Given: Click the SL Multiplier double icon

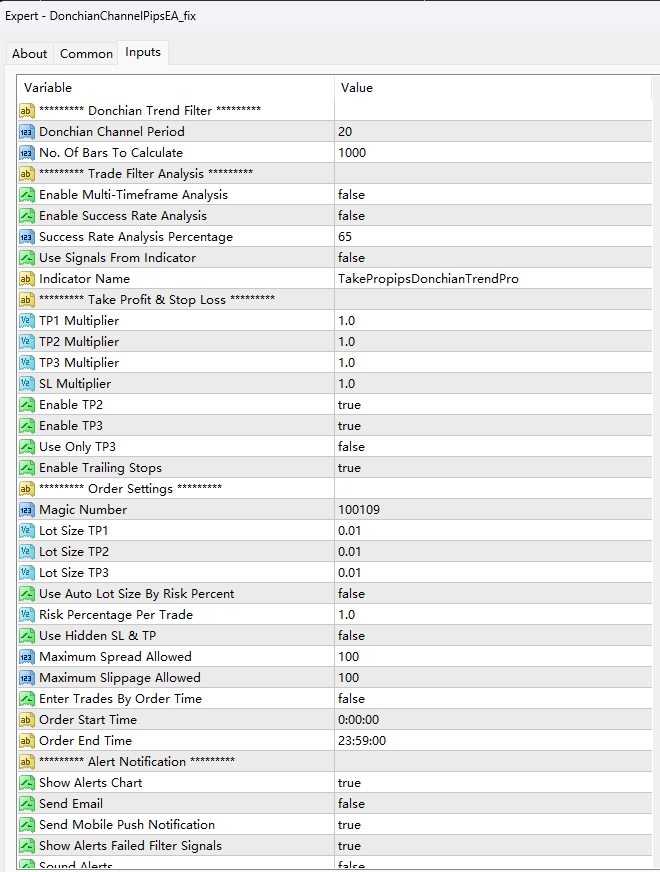Looking at the screenshot, I should [x=27, y=384].
